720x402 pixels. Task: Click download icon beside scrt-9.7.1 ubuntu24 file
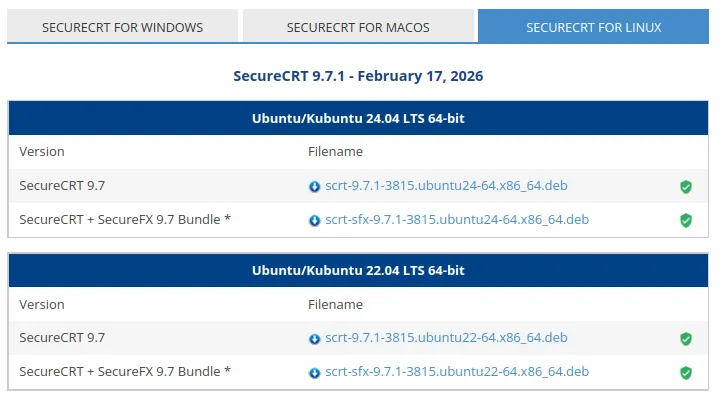click(x=314, y=186)
